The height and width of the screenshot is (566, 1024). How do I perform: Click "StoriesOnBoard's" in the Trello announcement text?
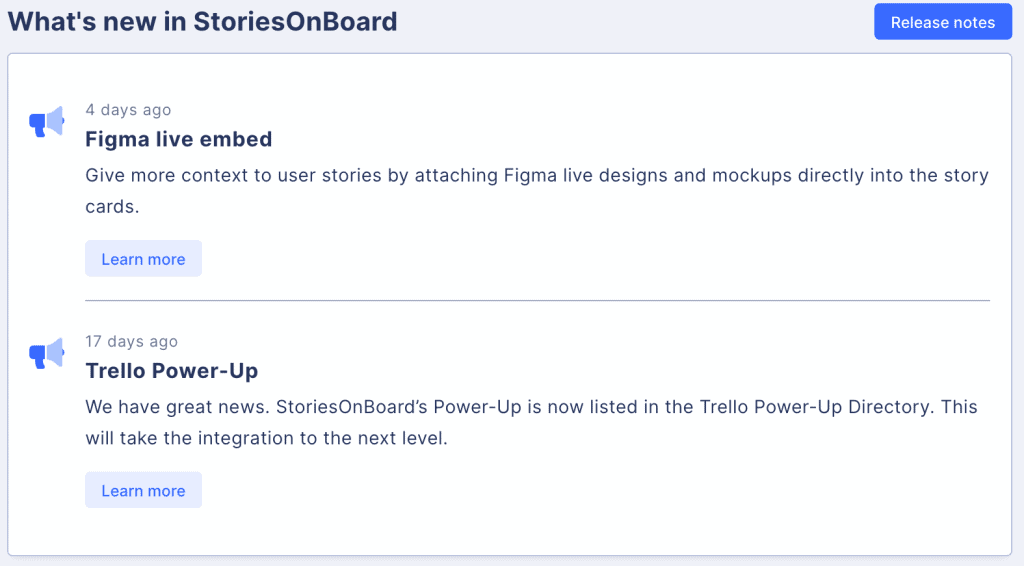point(351,407)
